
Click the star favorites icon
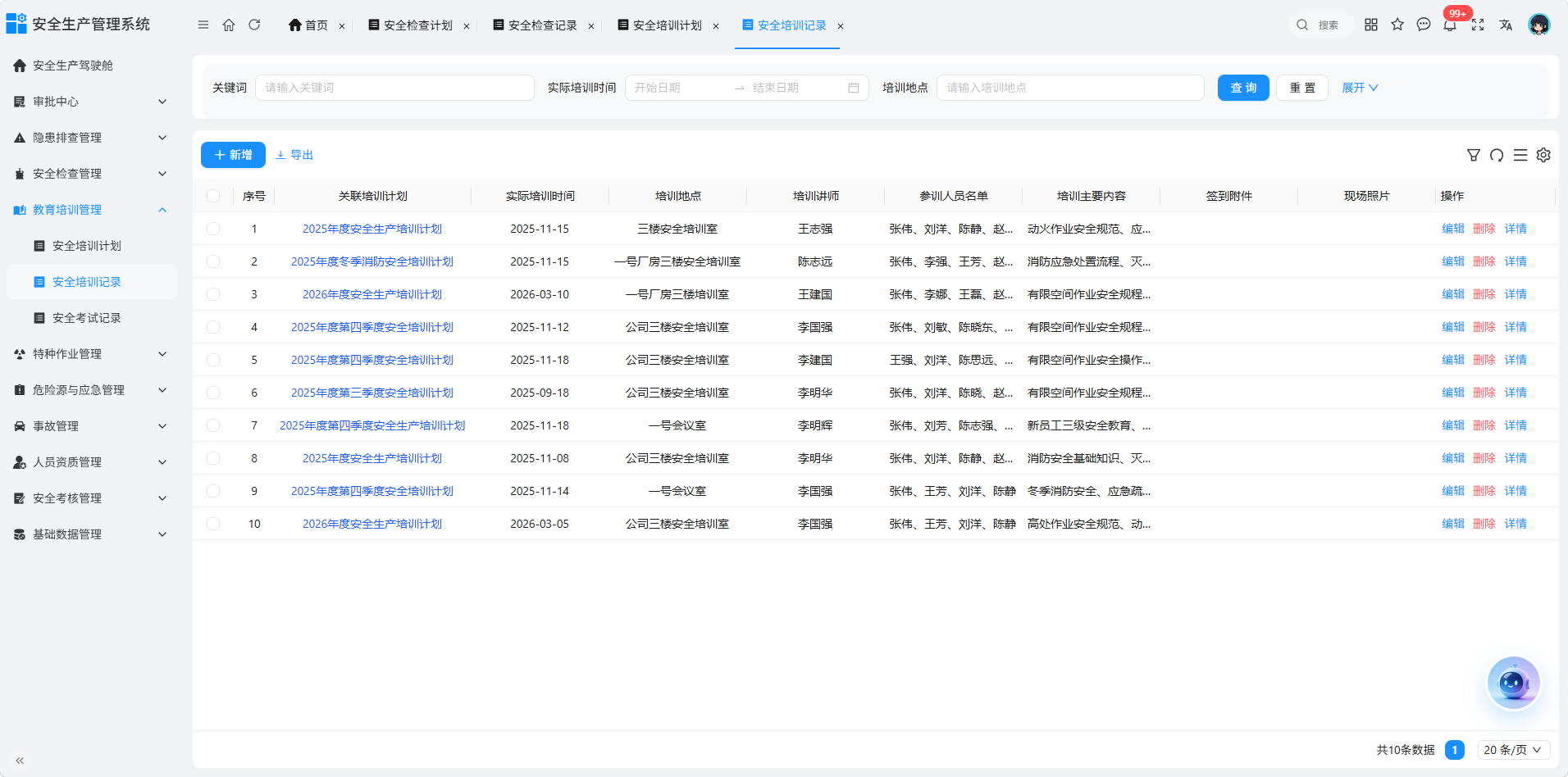coord(1397,25)
